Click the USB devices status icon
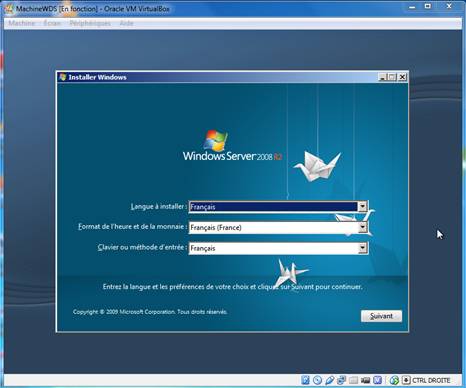Image resolution: width=466 pixels, height=388 pixels. [330, 380]
